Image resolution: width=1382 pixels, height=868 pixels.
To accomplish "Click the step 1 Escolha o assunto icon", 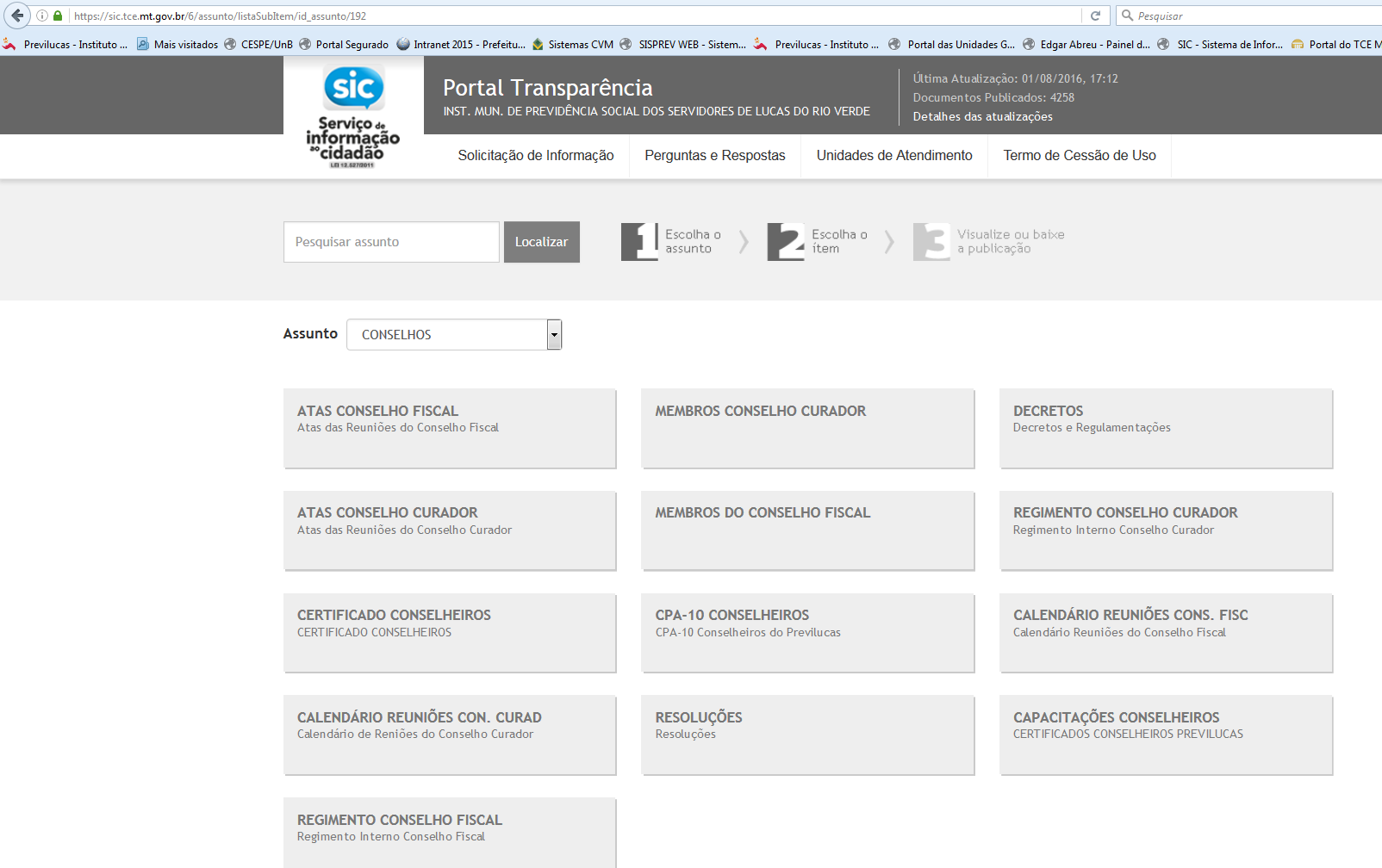I will [x=639, y=242].
